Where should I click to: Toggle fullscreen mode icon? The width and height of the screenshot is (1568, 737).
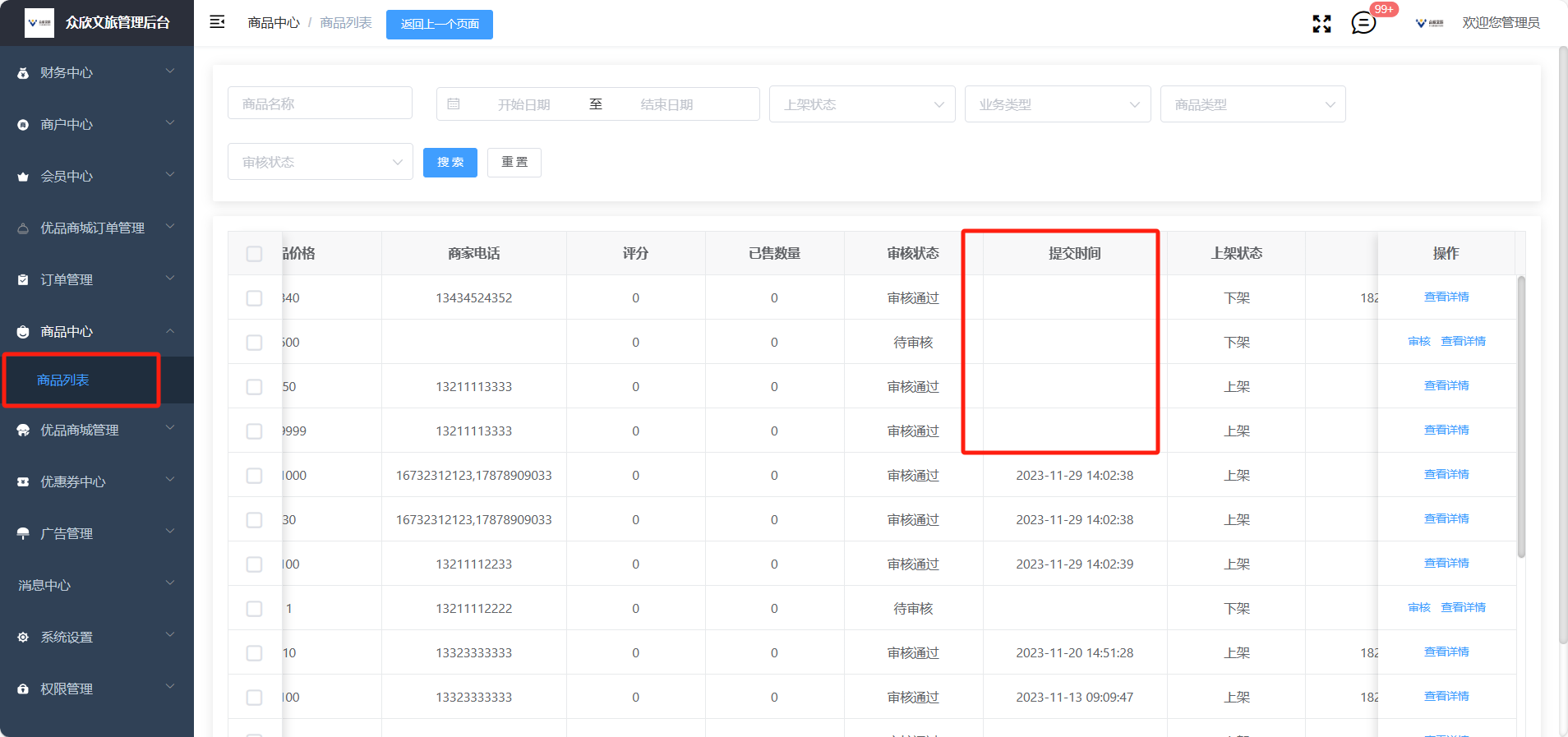coord(1321,24)
